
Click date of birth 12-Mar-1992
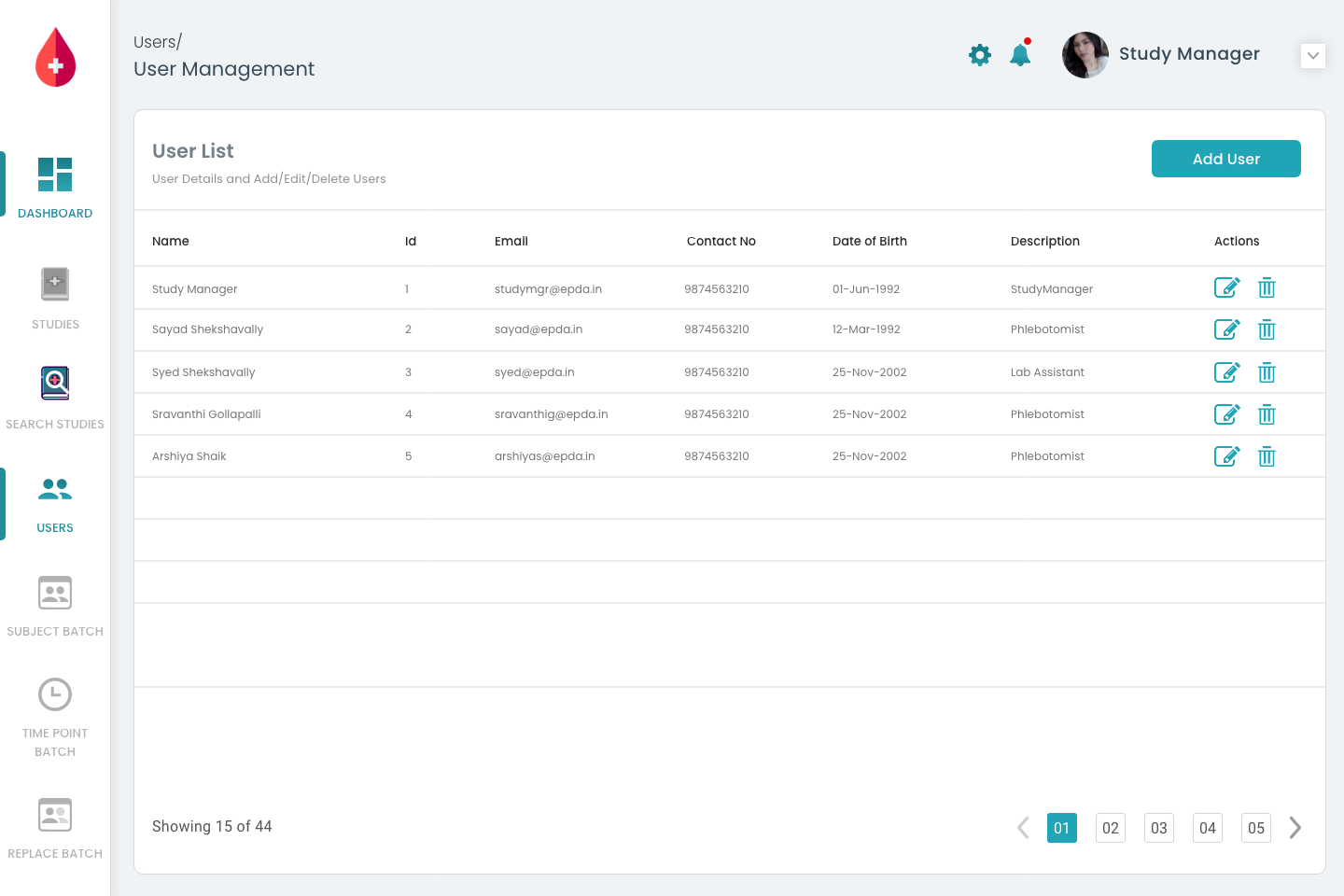point(866,329)
